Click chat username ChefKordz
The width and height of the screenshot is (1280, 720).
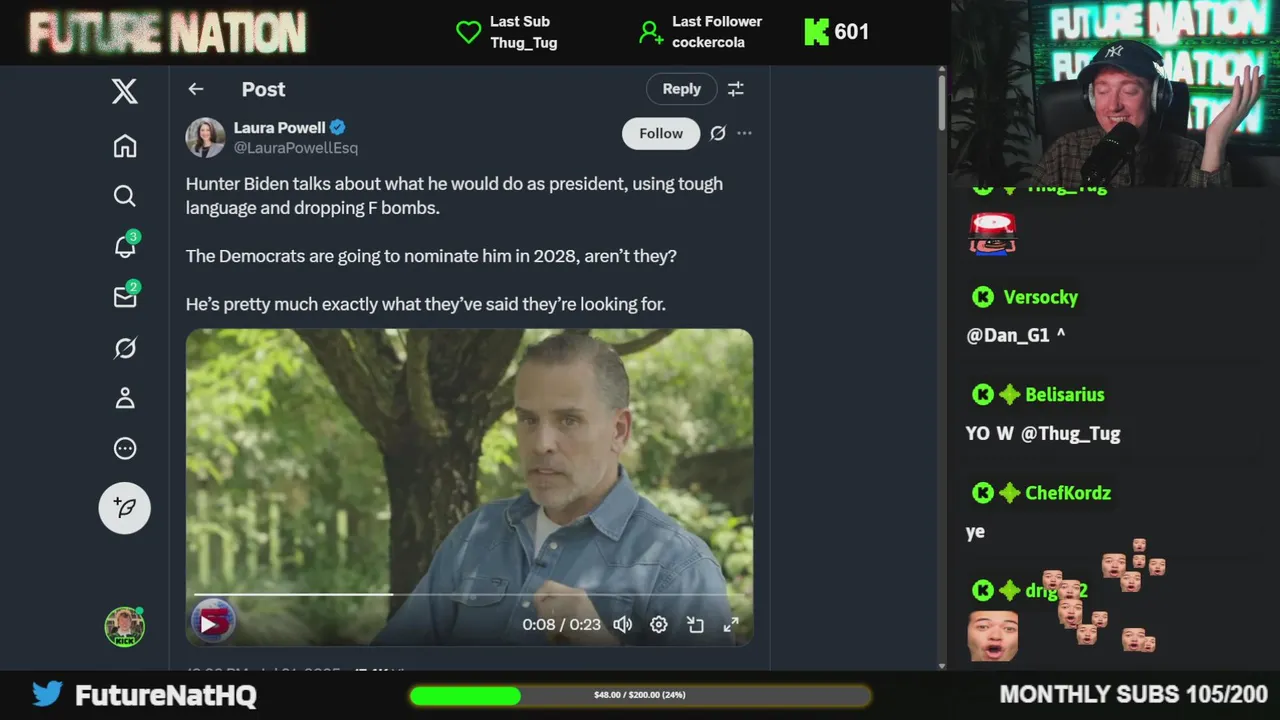[x=1068, y=493]
